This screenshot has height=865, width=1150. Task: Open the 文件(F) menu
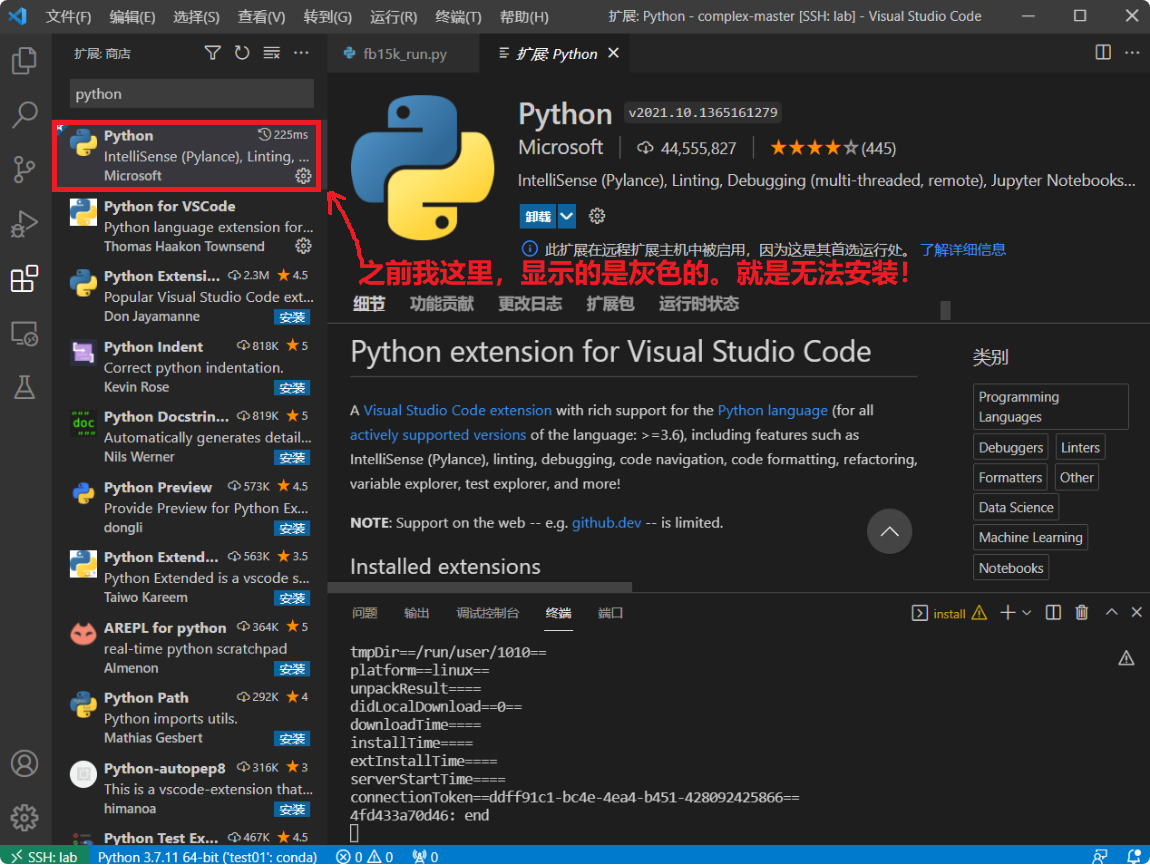[x=69, y=16]
